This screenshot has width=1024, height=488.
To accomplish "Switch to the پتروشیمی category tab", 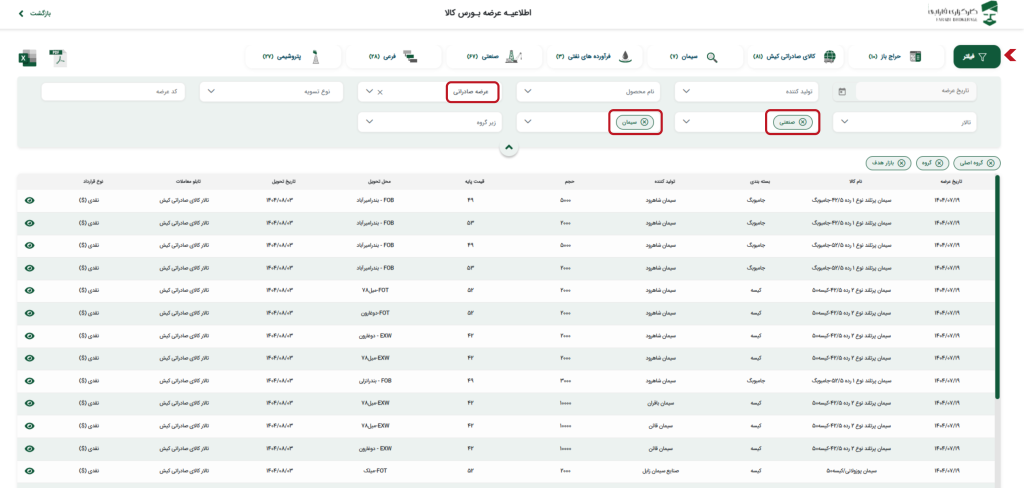I will click(x=292, y=57).
